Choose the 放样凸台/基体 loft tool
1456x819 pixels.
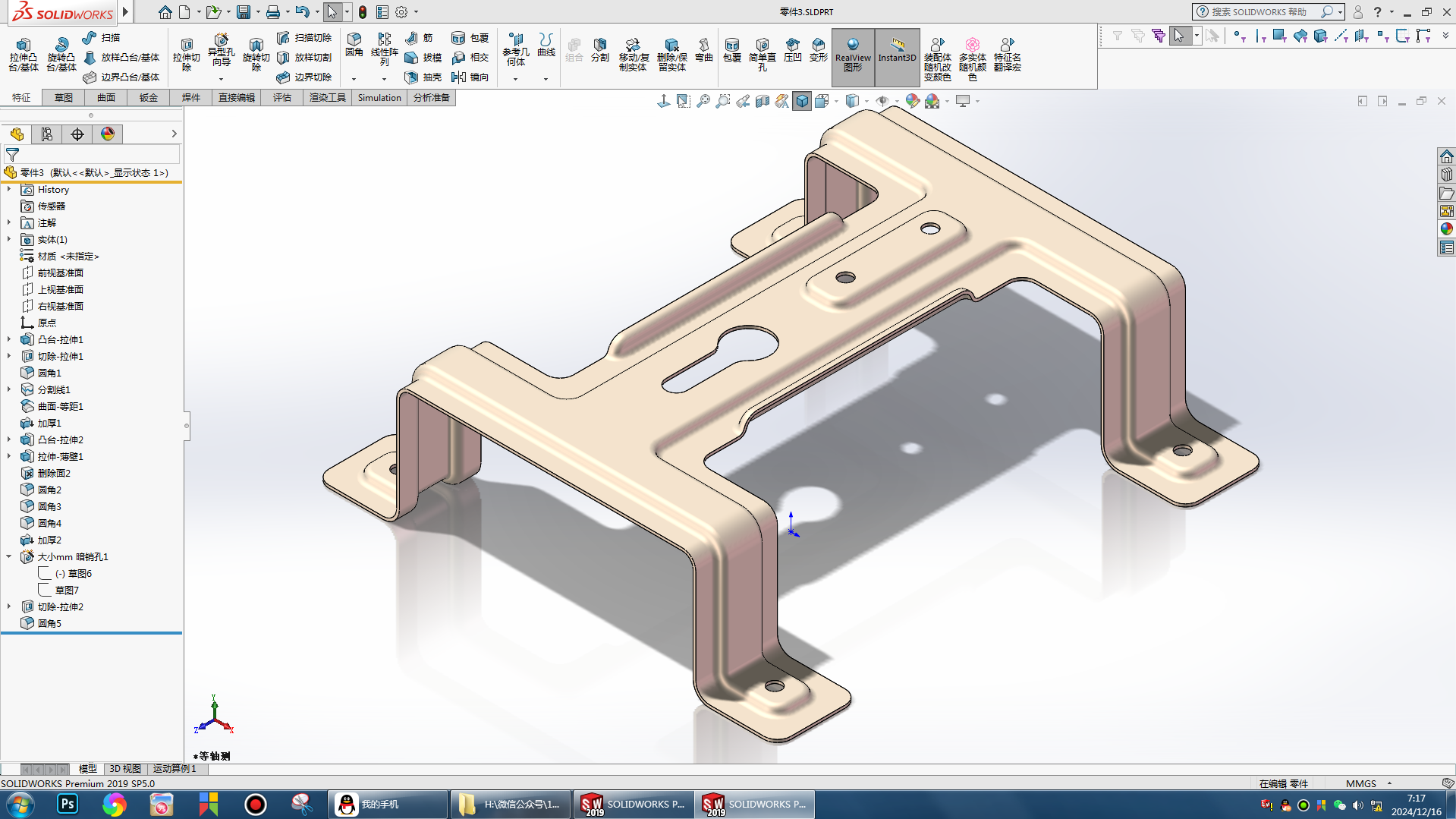pyautogui.click(x=121, y=57)
